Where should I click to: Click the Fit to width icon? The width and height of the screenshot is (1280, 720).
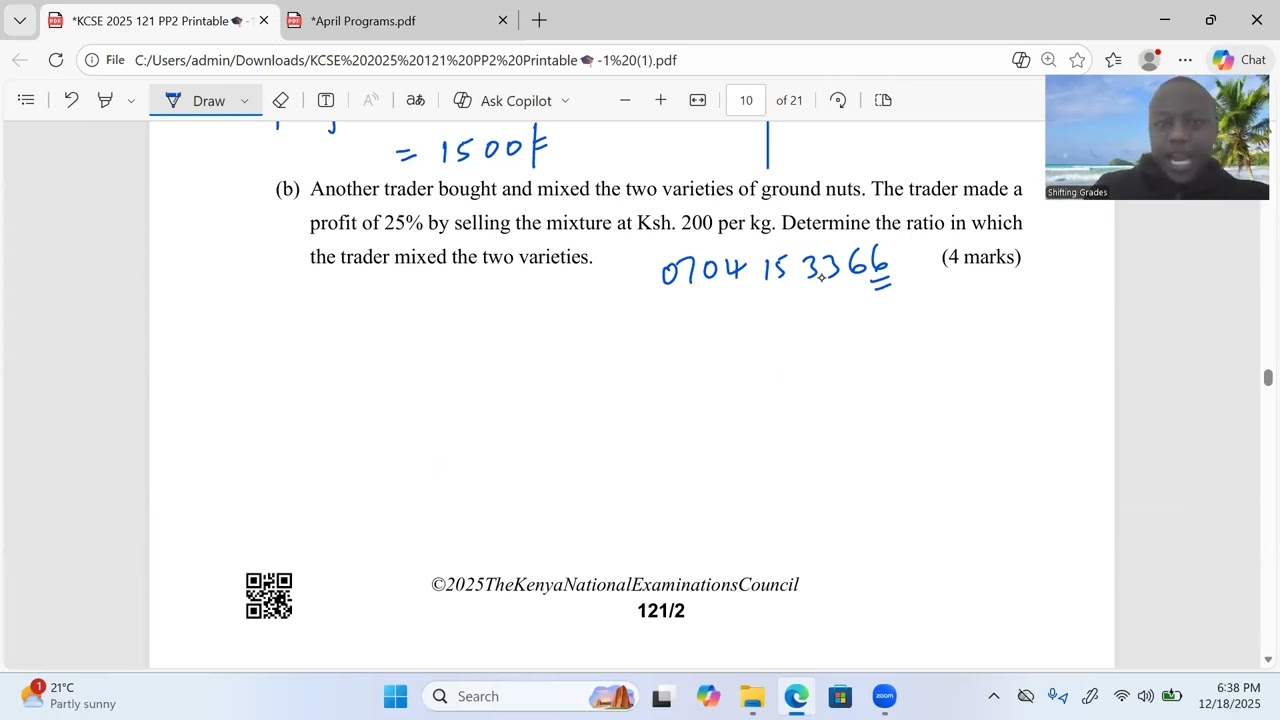point(698,100)
